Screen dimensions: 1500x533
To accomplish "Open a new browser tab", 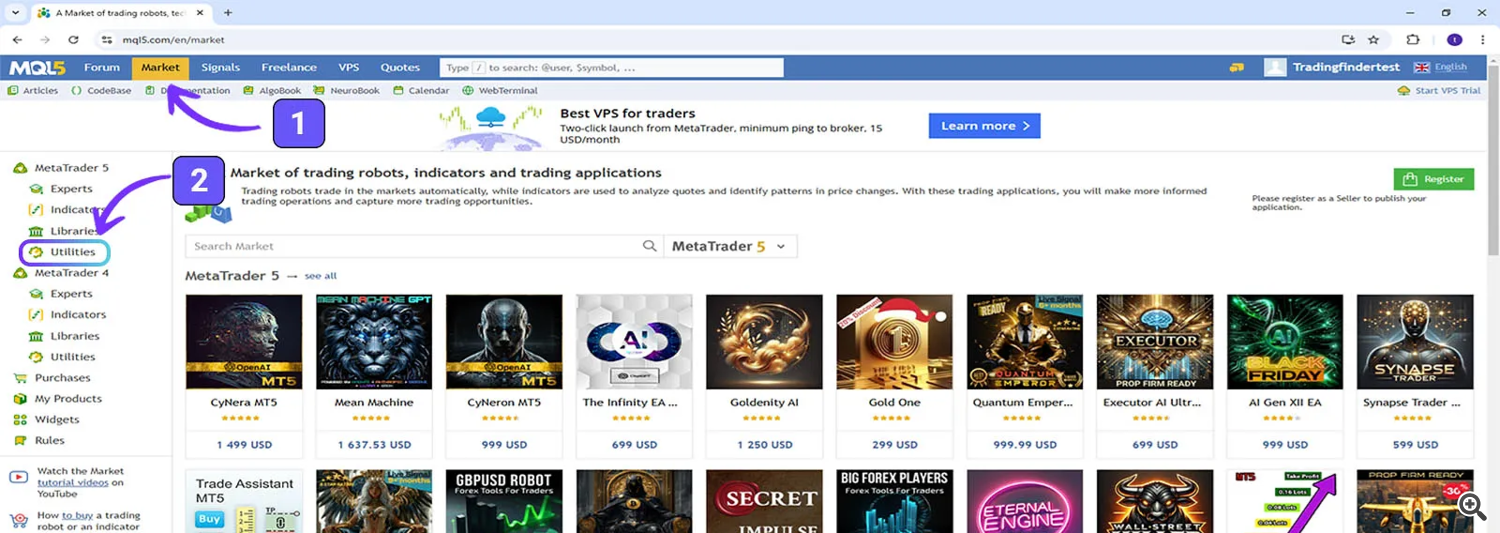I will tap(228, 13).
